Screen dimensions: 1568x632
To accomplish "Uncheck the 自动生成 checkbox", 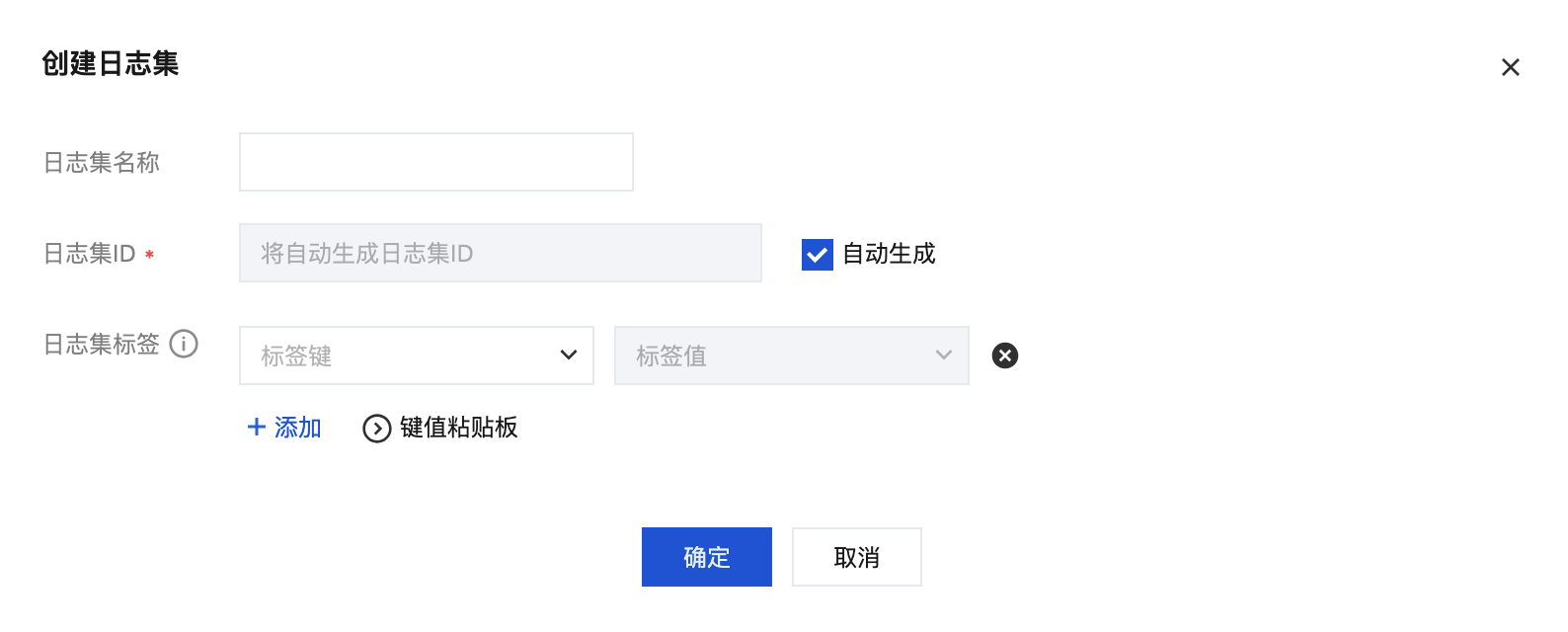I will coord(818,255).
